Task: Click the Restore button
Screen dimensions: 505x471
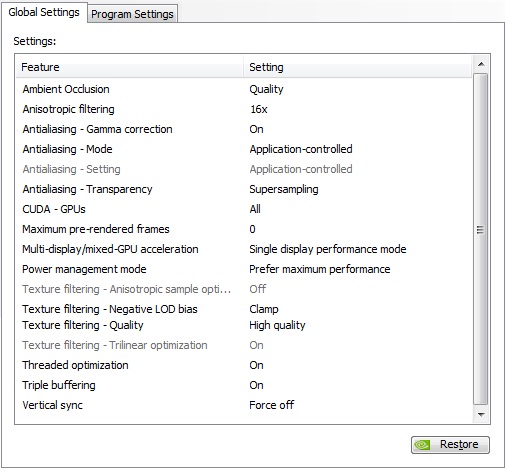Action: coord(450,444)
